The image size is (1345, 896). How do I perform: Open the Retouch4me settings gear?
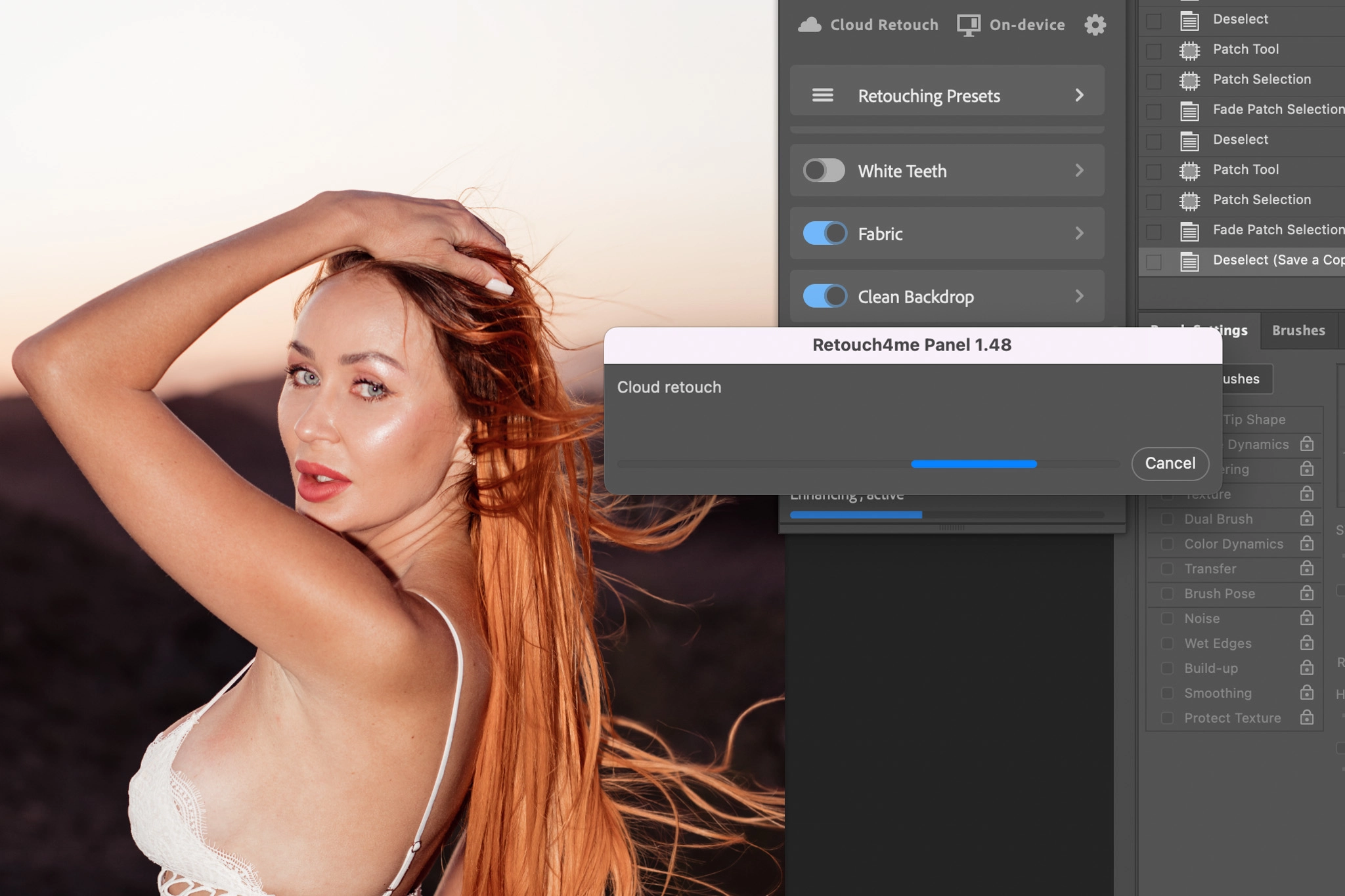point(1095,25)
